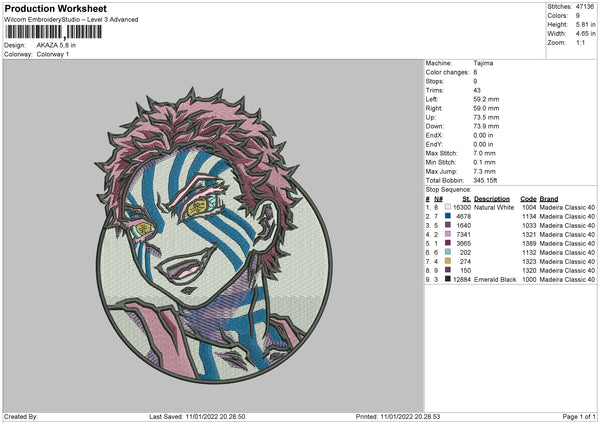Click the Min Stitch value 0.1 mm

tap(484, 162)
